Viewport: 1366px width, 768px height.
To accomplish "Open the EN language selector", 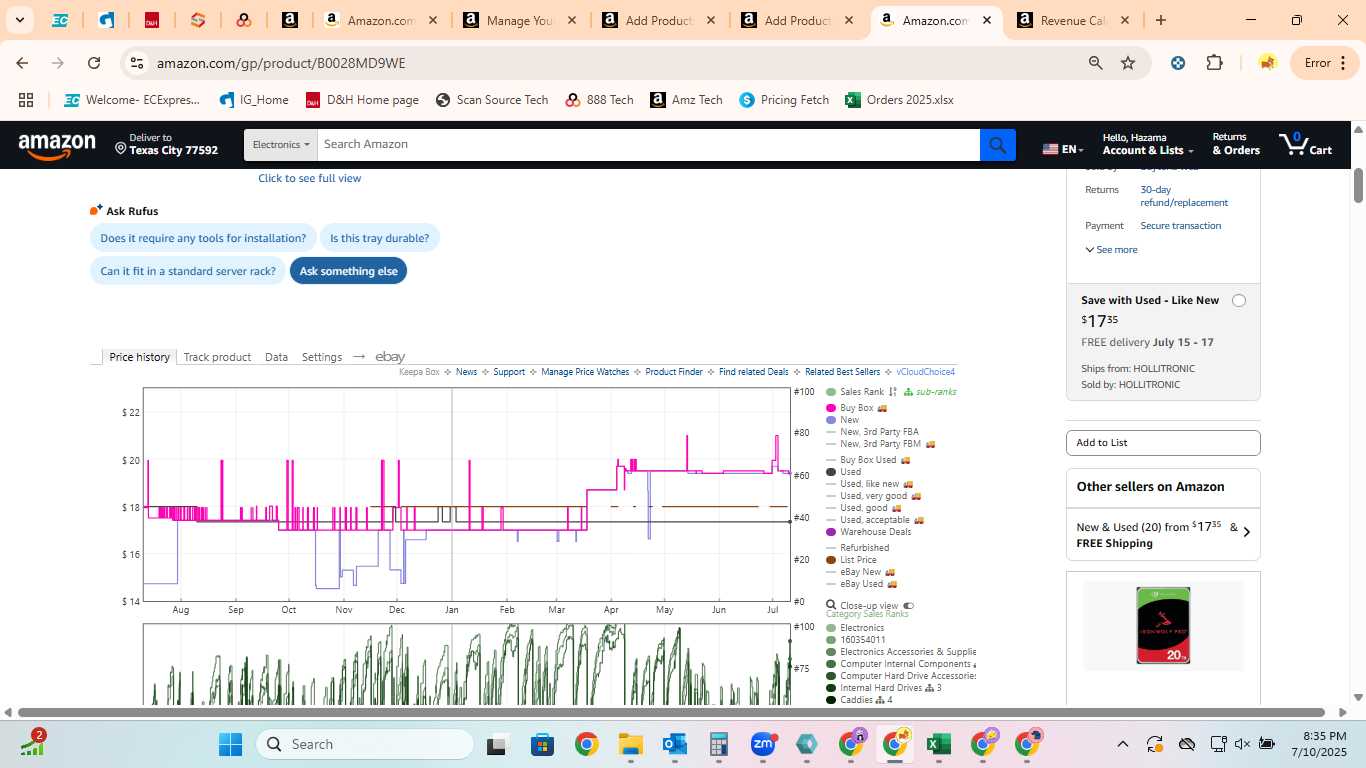I will 1063,149.
